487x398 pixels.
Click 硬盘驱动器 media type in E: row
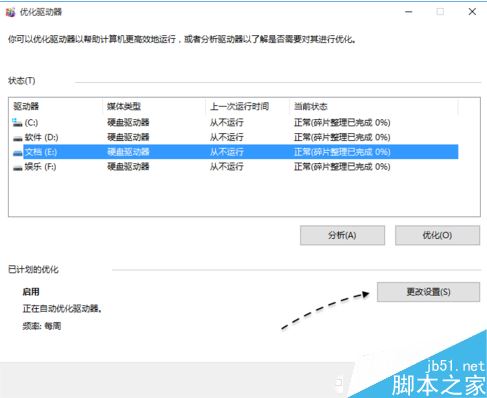(128, 152)
